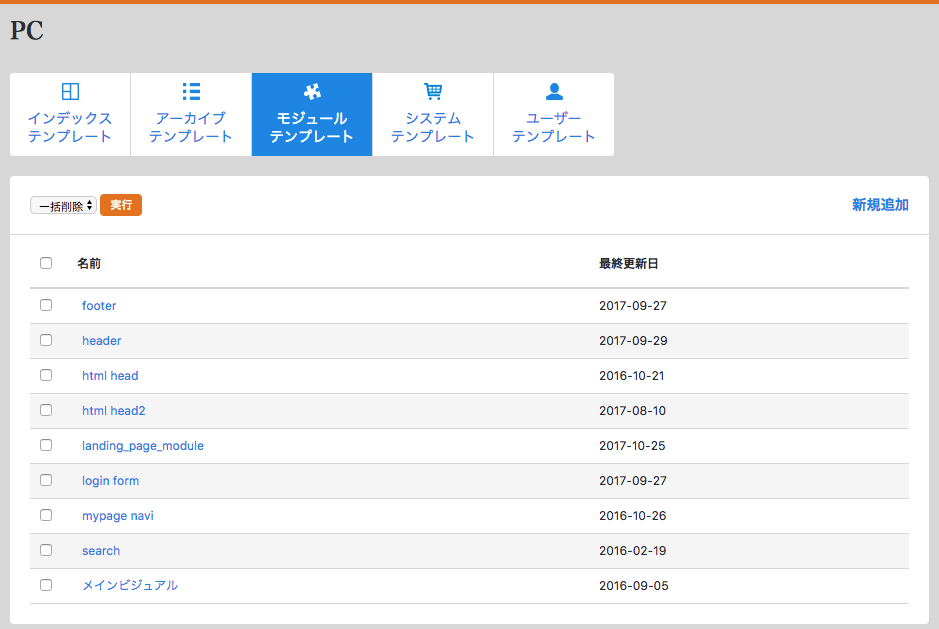Open the システムテンプレート tab label
Screen dimensions: 939x629
tap(433, 128)
